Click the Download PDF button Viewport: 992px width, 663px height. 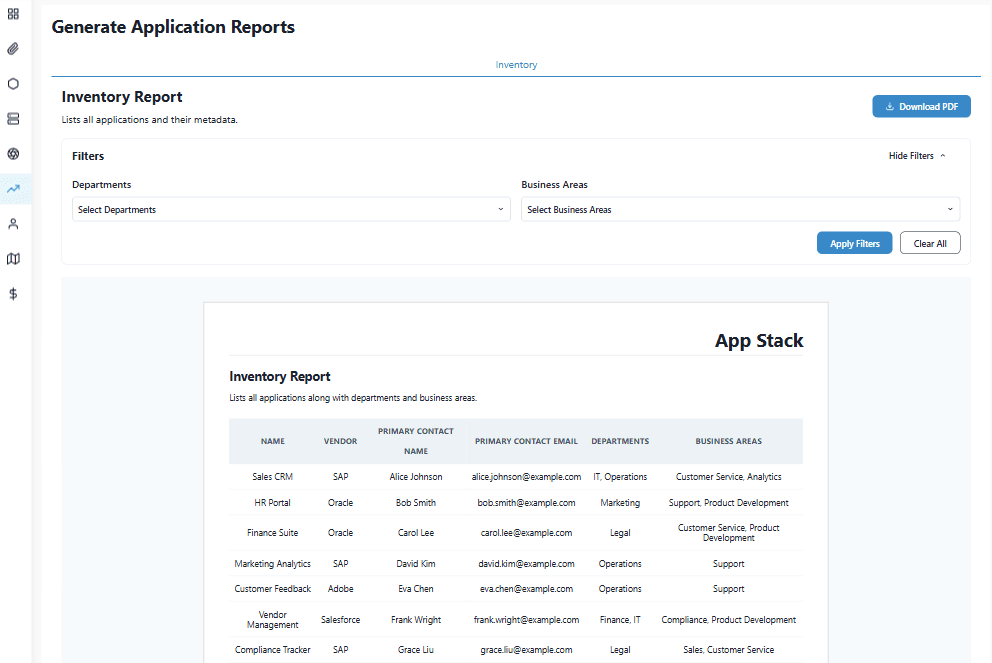tap(921, 106)
